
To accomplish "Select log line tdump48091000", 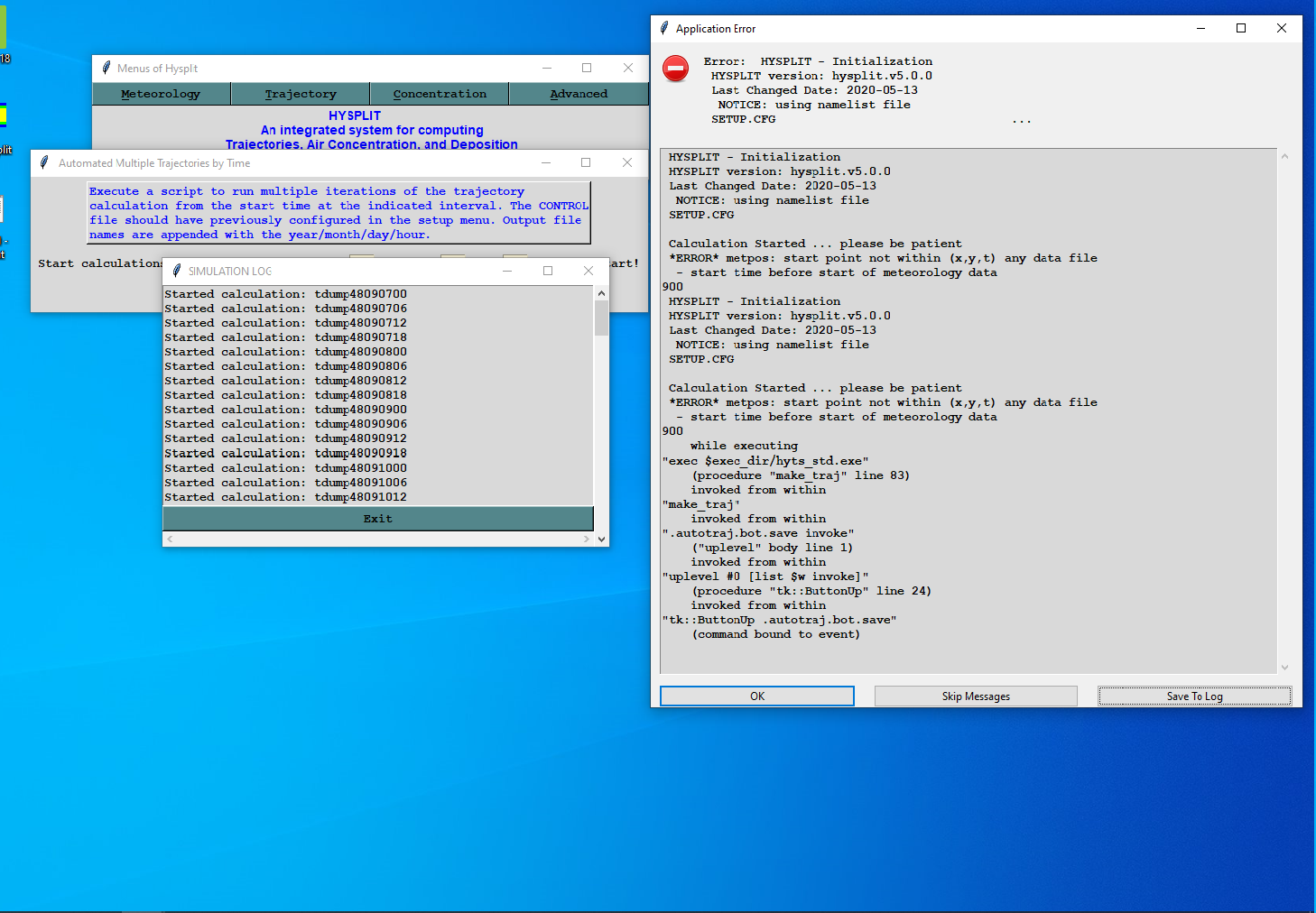I will point(286,468).
